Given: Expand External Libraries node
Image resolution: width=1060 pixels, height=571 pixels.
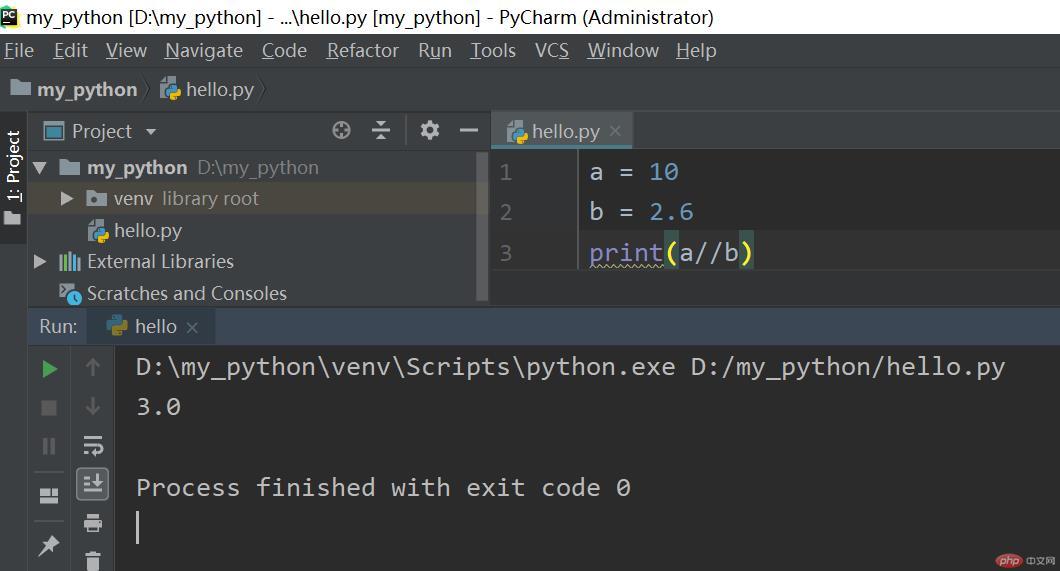Looking at the screenshot, I should (x=40, y=262).
